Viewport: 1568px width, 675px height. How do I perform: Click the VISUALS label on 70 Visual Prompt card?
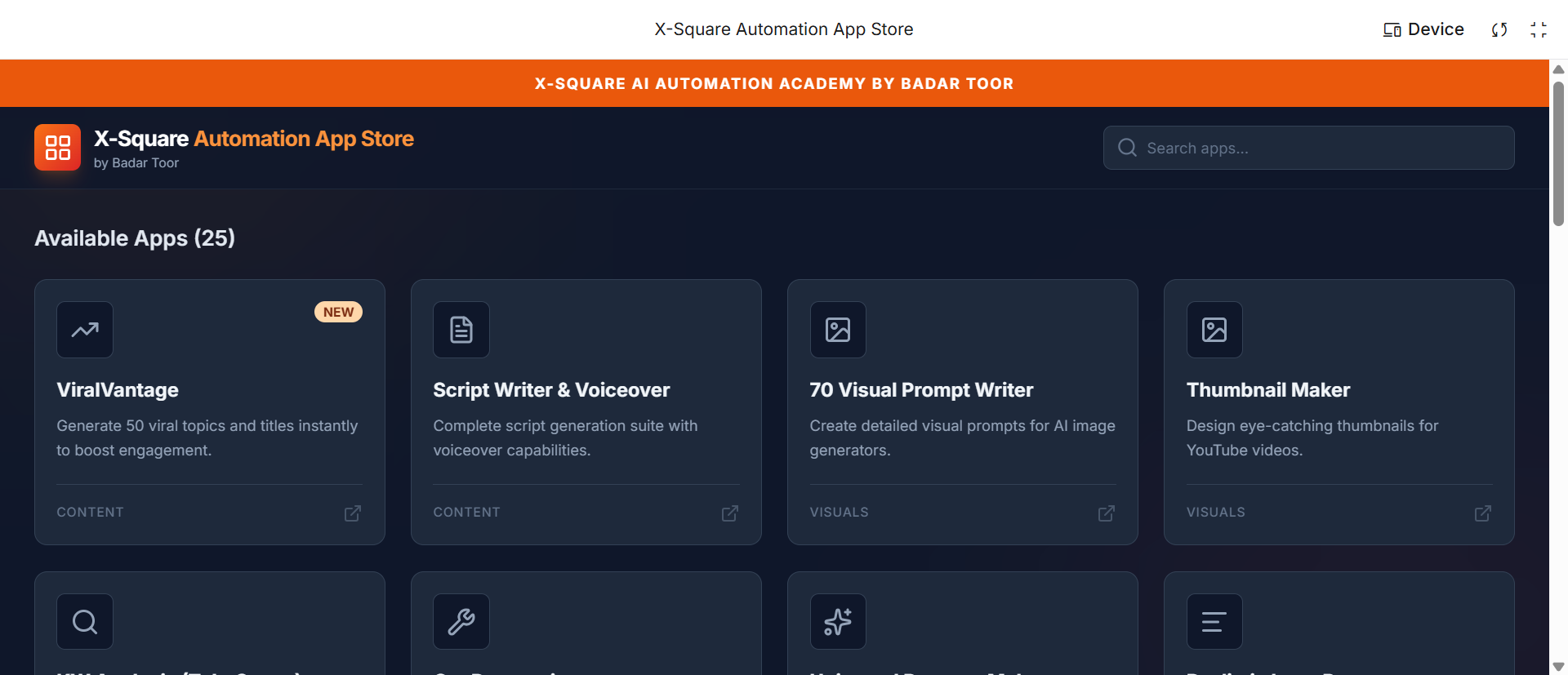tap(840, 513)
